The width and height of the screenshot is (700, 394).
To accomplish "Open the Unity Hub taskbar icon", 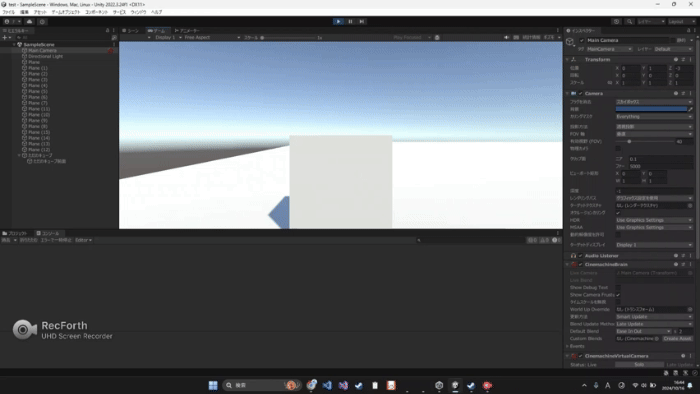I will [x=439, y=385].
